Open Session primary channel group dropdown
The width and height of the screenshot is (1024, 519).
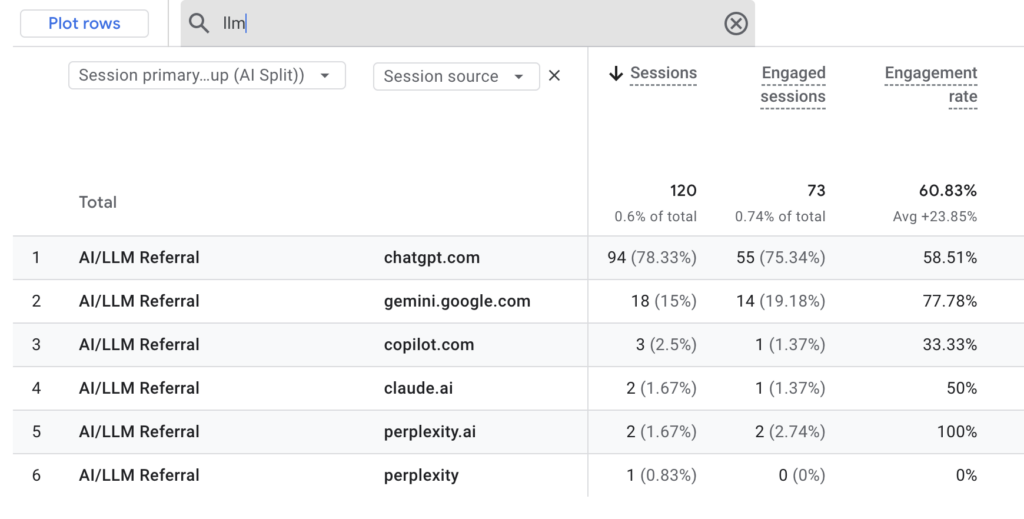pyautogui.click(x=206, y=76)
